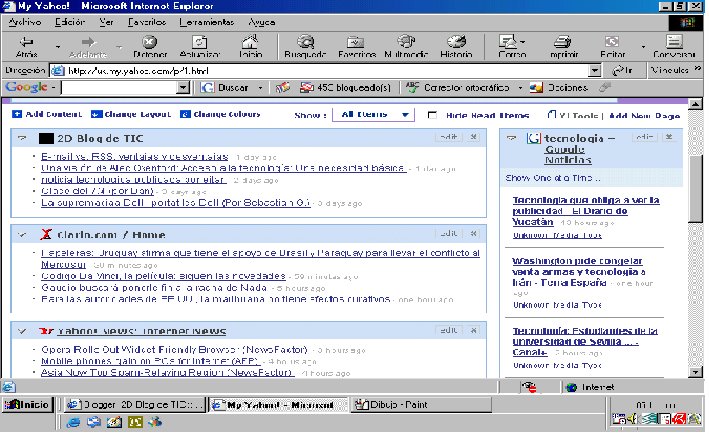Click the Conversación toolbar icon

pyautogui.click(x=674, y=42)
